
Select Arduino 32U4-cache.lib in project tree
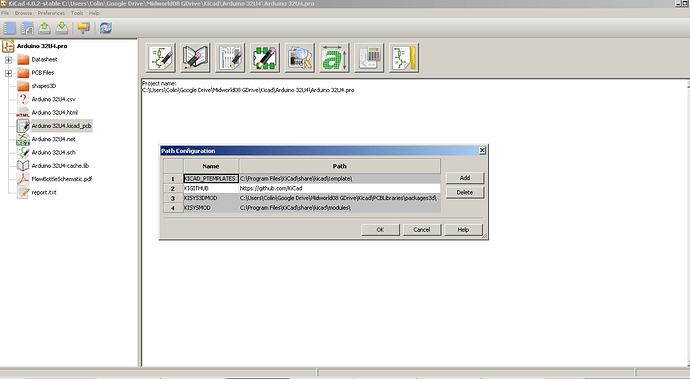[60, 166]
